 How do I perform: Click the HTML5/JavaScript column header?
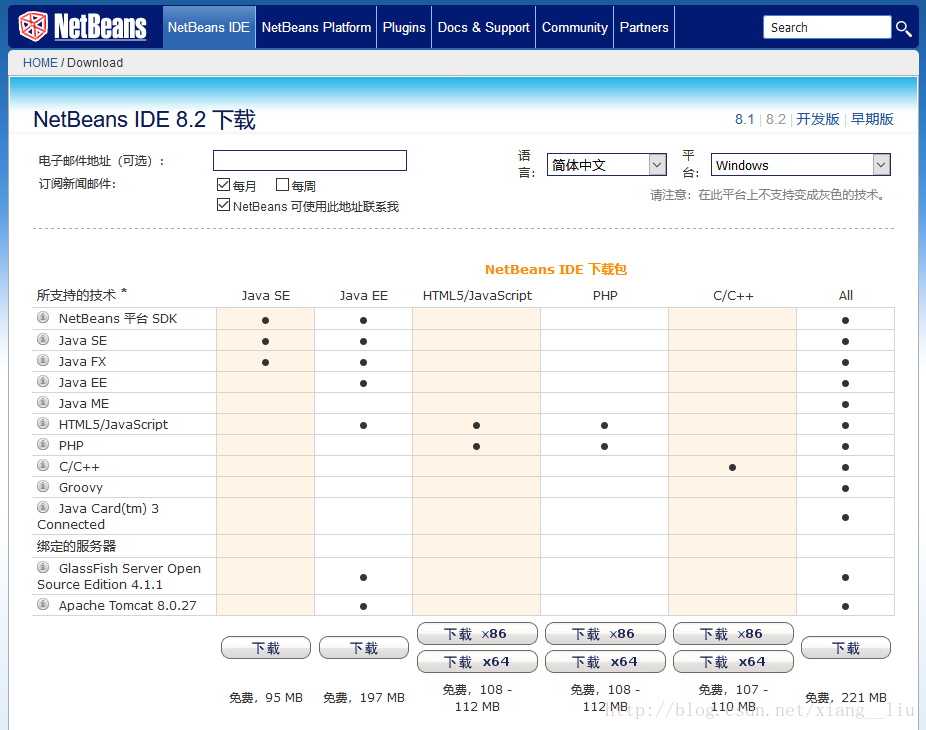tap(477, 295)
